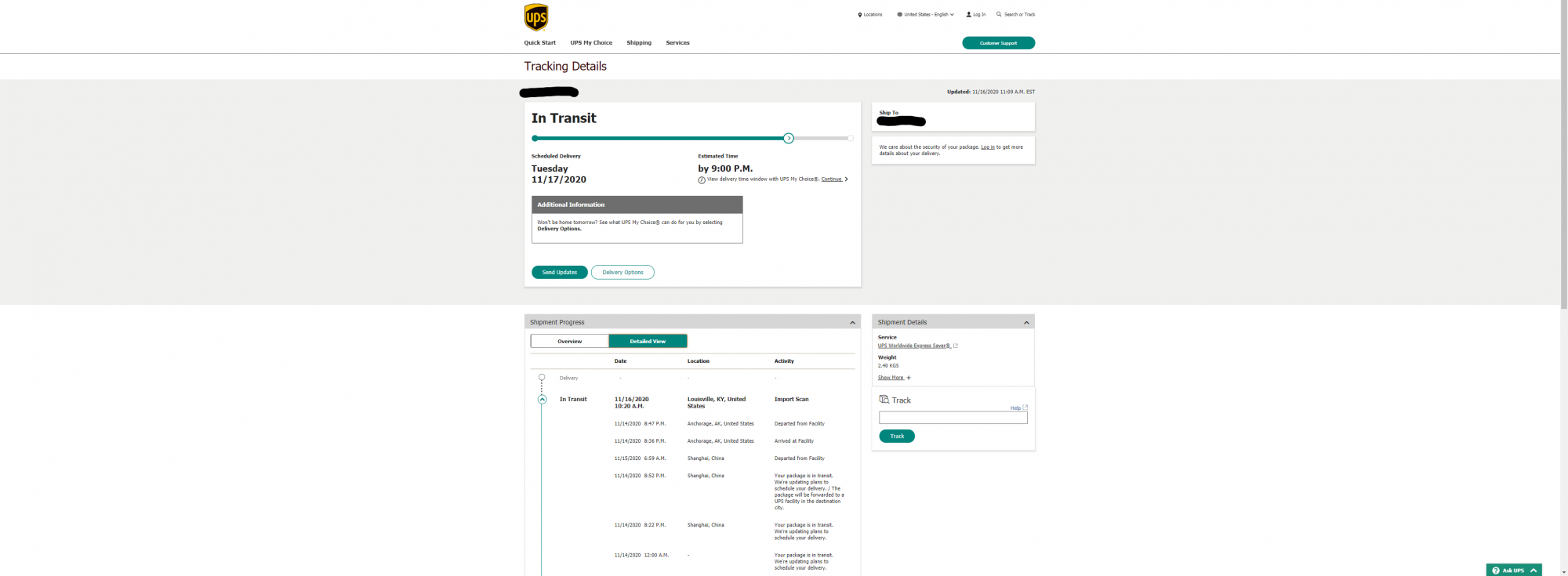Image resolution: width=1568 pixels, height=576 pixels.
Task: Click the Tuesday 11/17/2020 scheduled delivery date
Action: click(559, 174)
